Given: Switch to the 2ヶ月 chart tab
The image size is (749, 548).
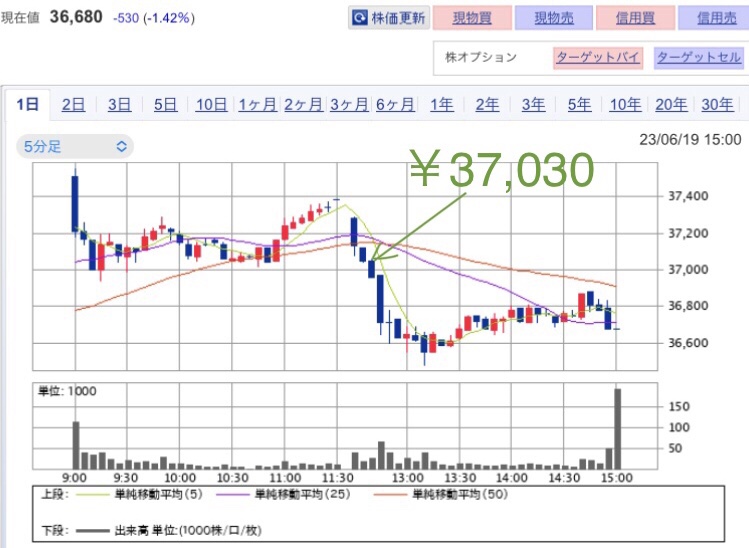Looking at the screenshot, I should (303, 104).
